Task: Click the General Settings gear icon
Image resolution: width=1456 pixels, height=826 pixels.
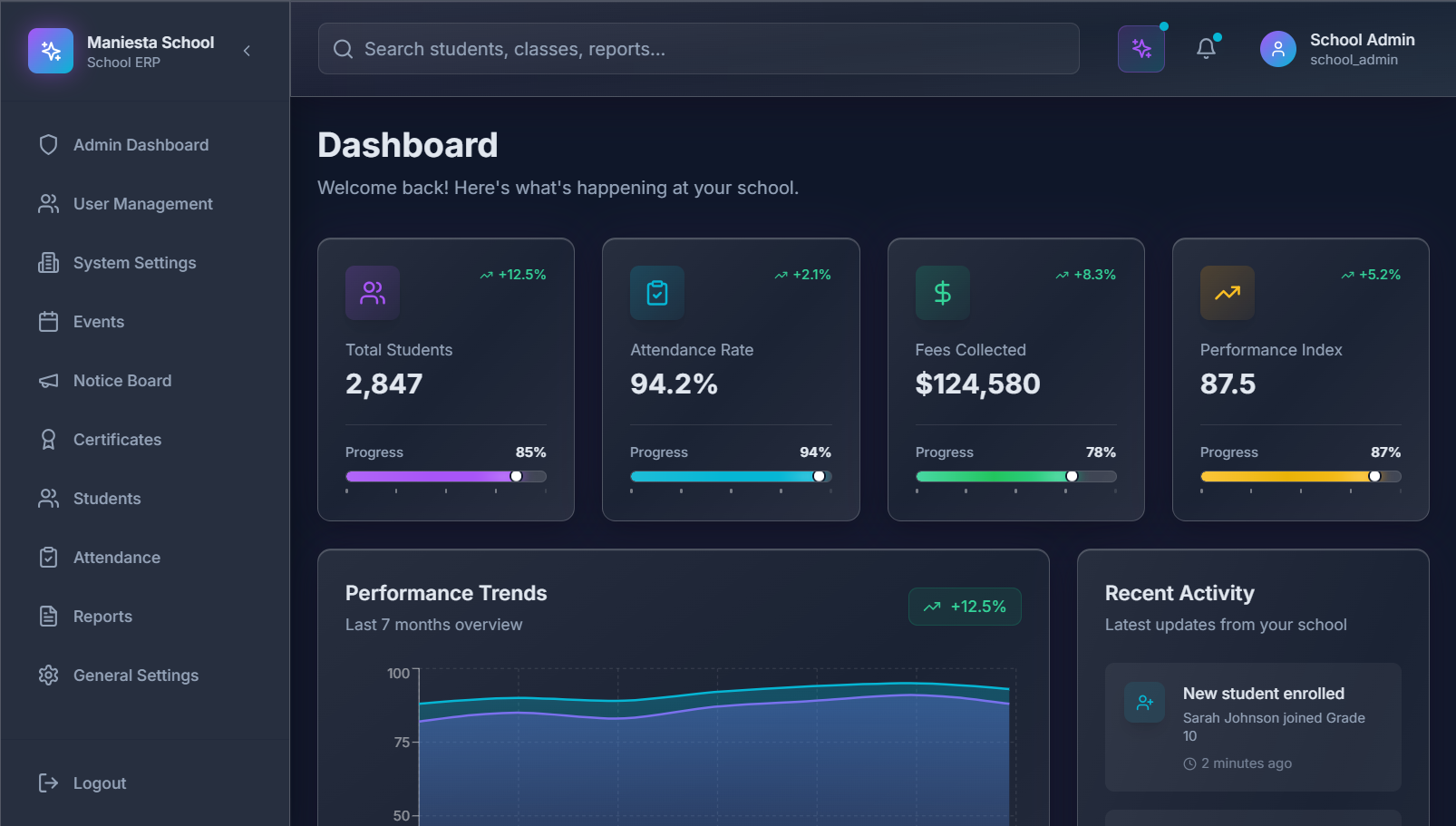Action: click(x=49, y=675)
